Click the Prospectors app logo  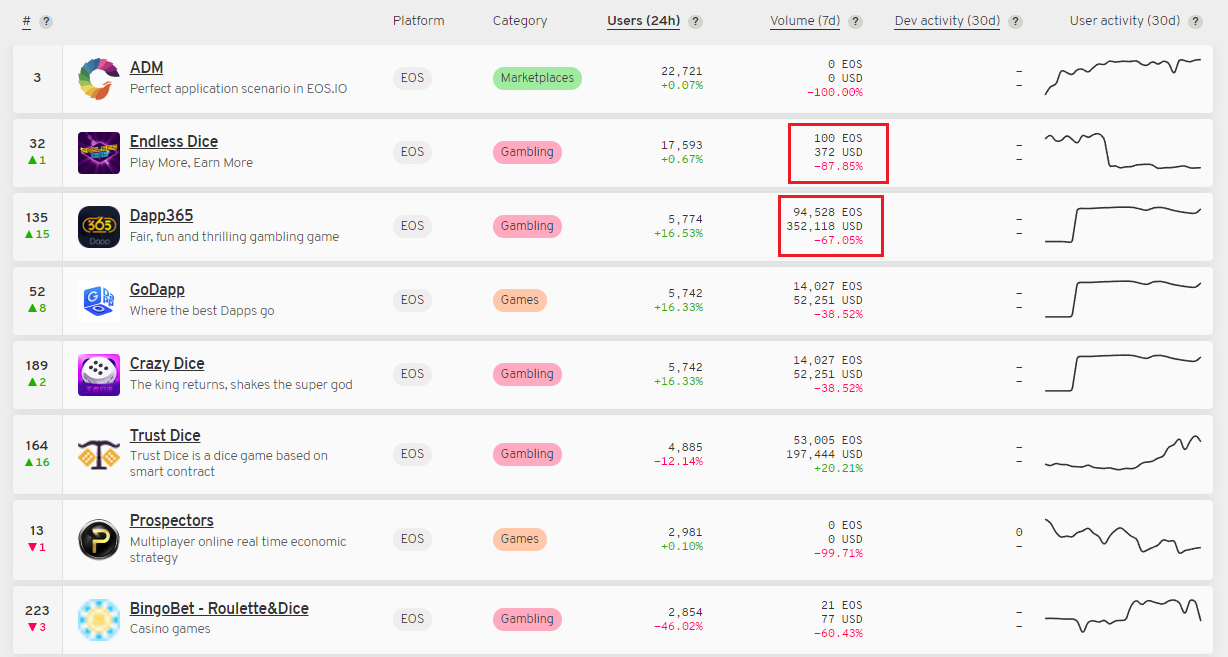[99, 540]
